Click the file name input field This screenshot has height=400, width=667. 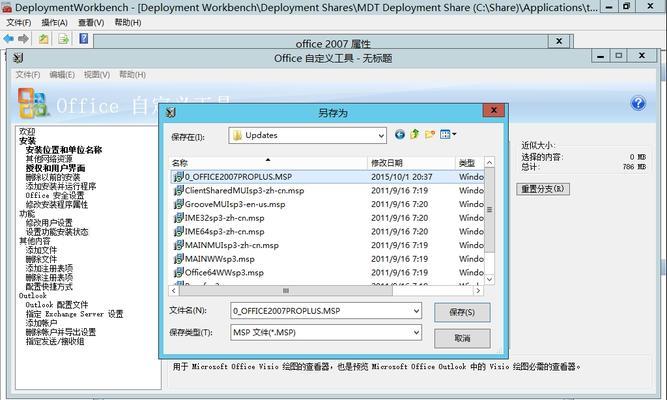321,311
